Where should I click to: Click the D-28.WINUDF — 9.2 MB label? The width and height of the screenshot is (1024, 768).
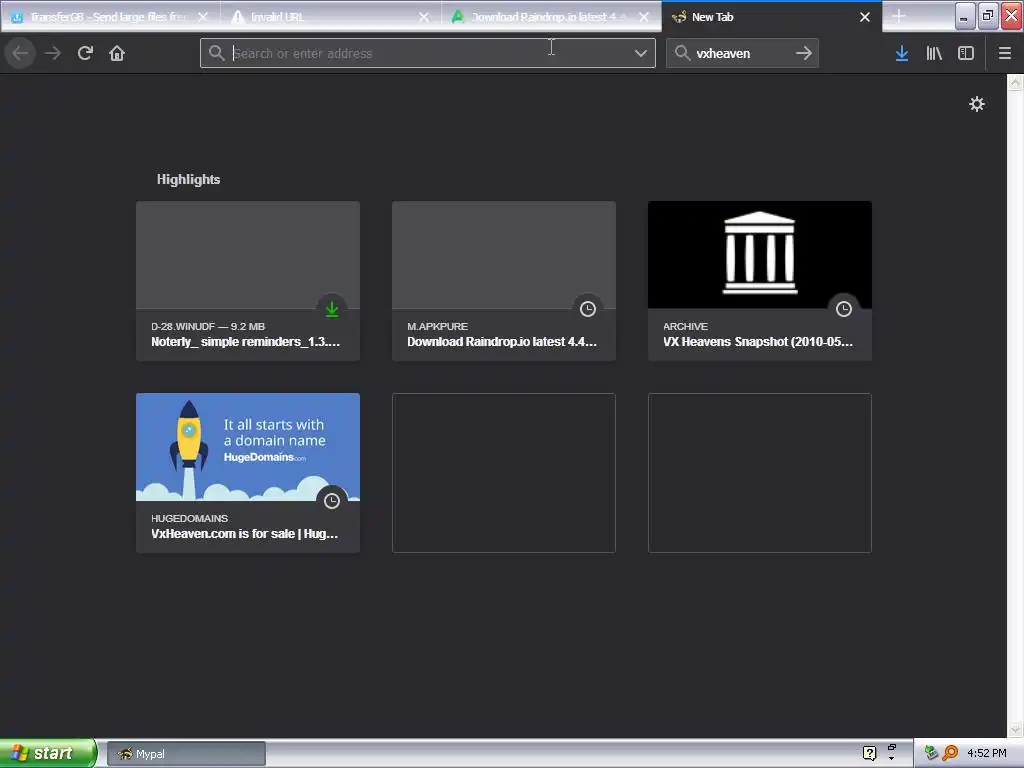point(208,327)
